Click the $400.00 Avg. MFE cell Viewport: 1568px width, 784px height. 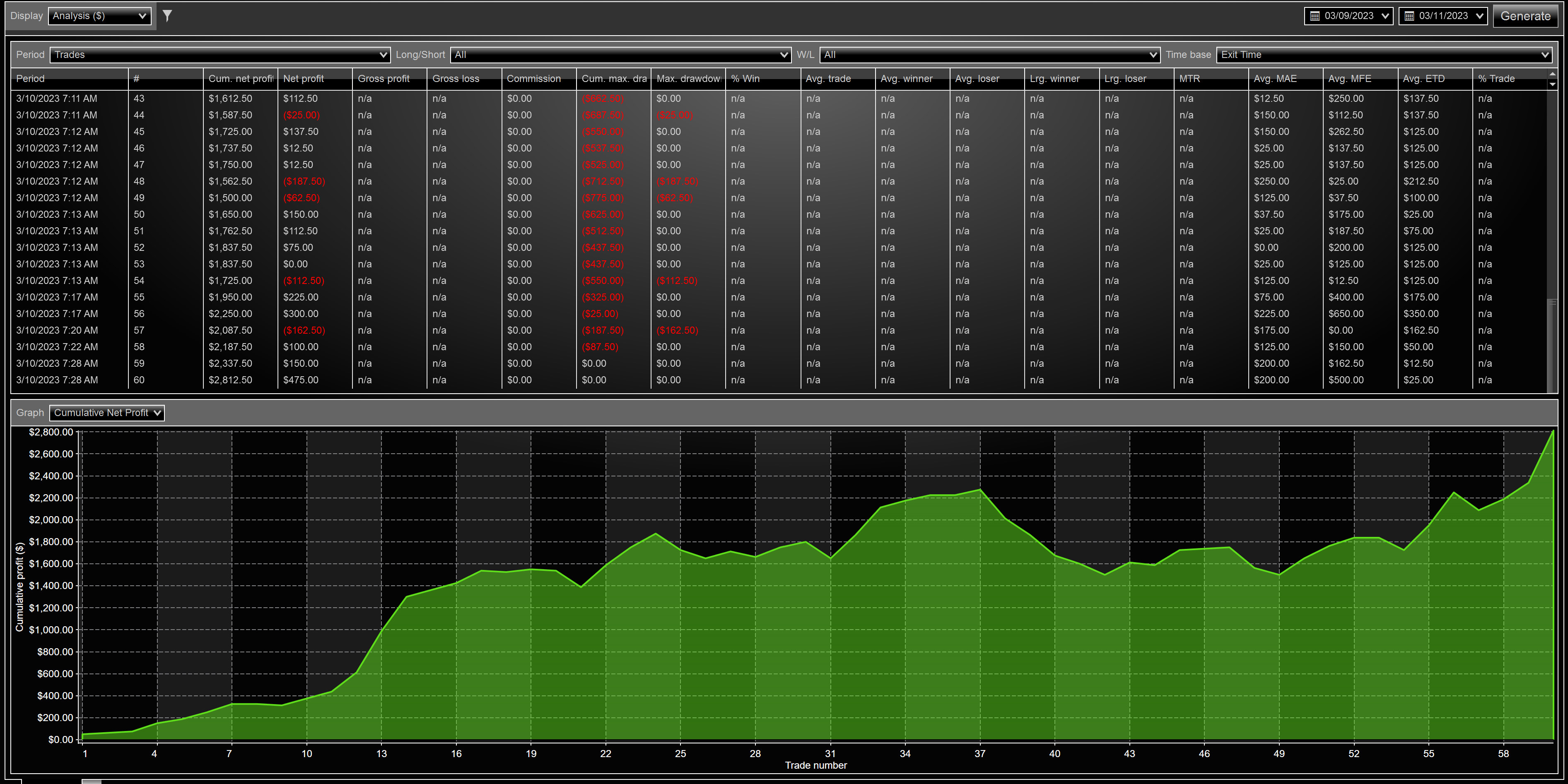tap(1360, 298)
